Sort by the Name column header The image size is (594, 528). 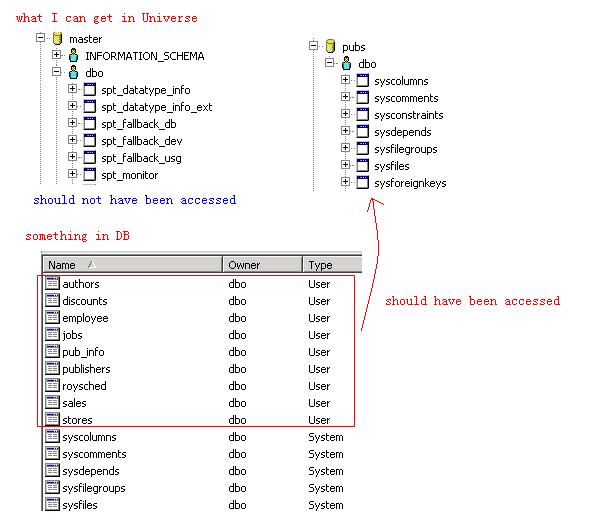point(132,264)
